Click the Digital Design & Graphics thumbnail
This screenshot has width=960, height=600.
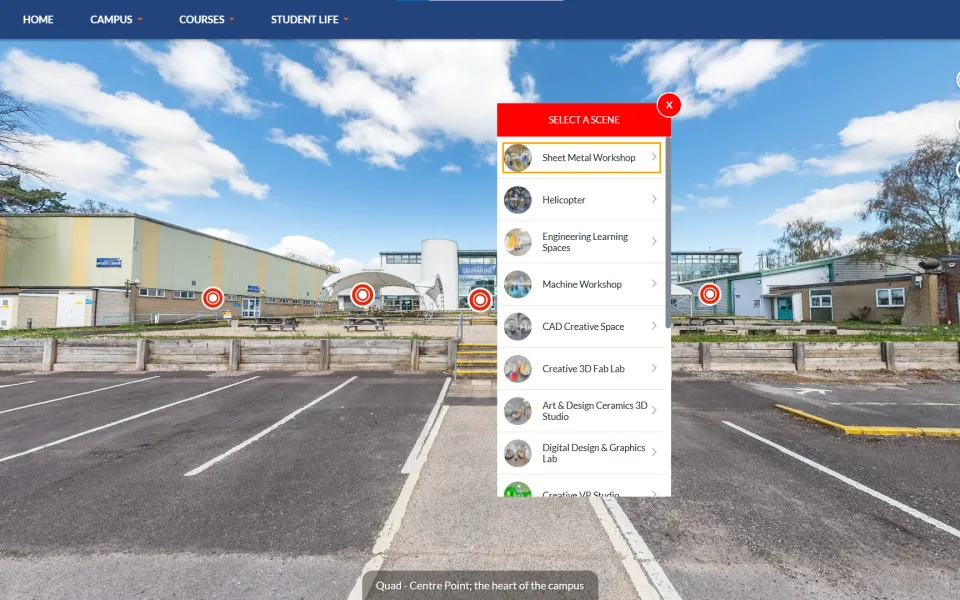[x=517, y=453]
